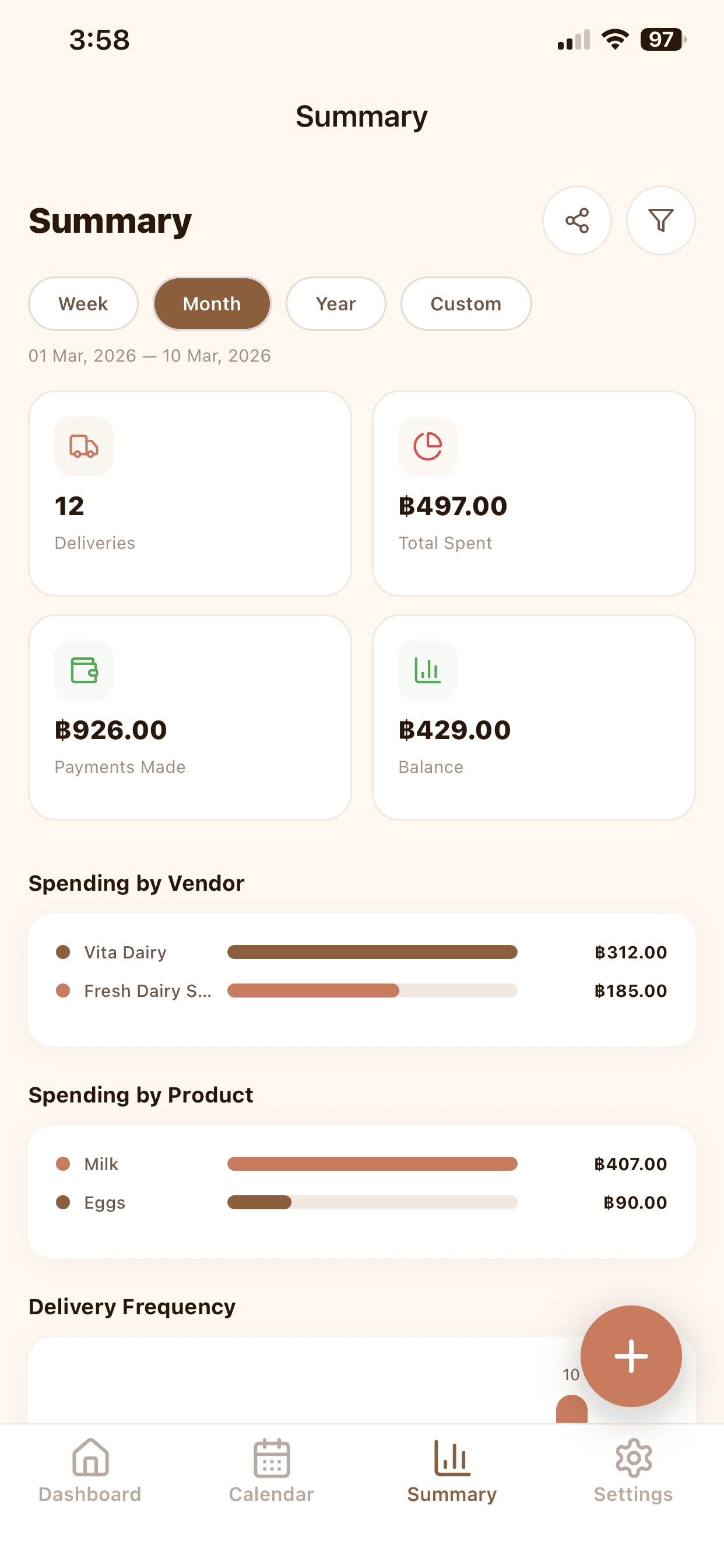The image size is (724, 1568).
Task: Select the Vita Dairy row legend dot
Action: (64, 951)
